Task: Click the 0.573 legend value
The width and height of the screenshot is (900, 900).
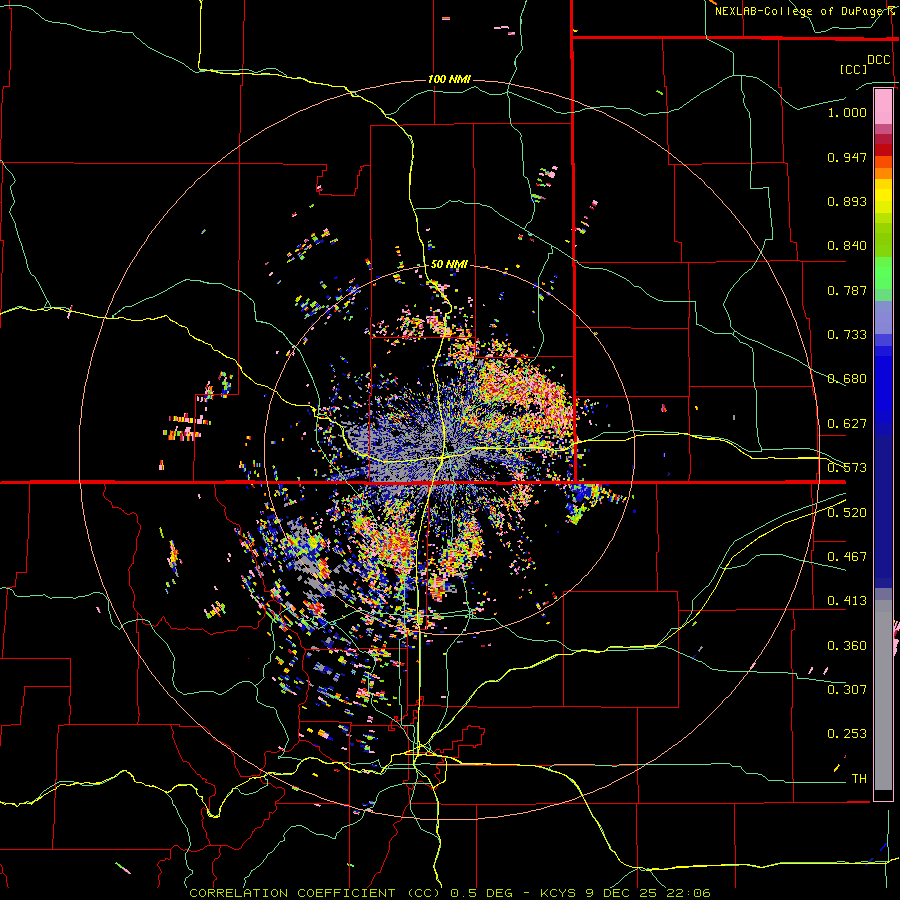Action: pos(847,468)
